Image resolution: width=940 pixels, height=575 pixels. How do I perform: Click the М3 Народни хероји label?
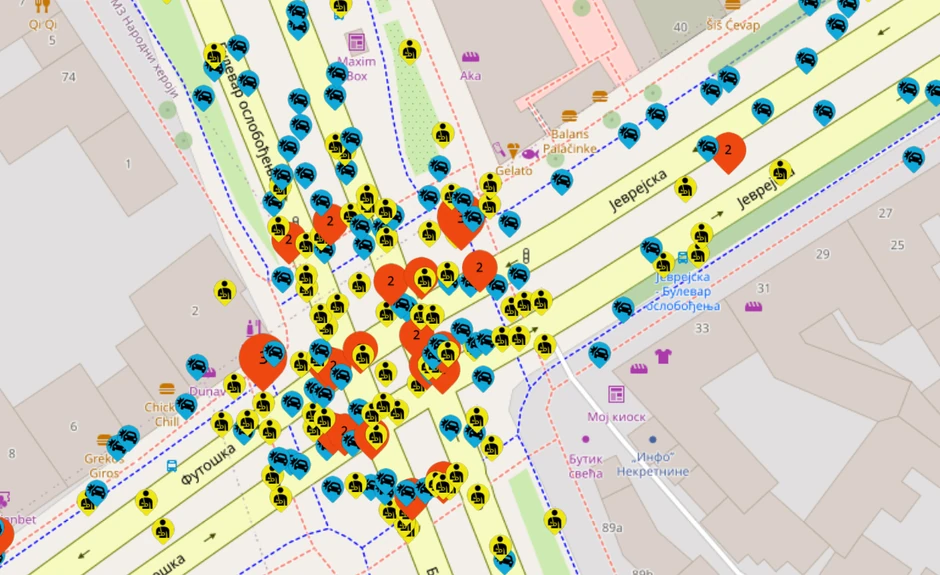tap(144, 48)
